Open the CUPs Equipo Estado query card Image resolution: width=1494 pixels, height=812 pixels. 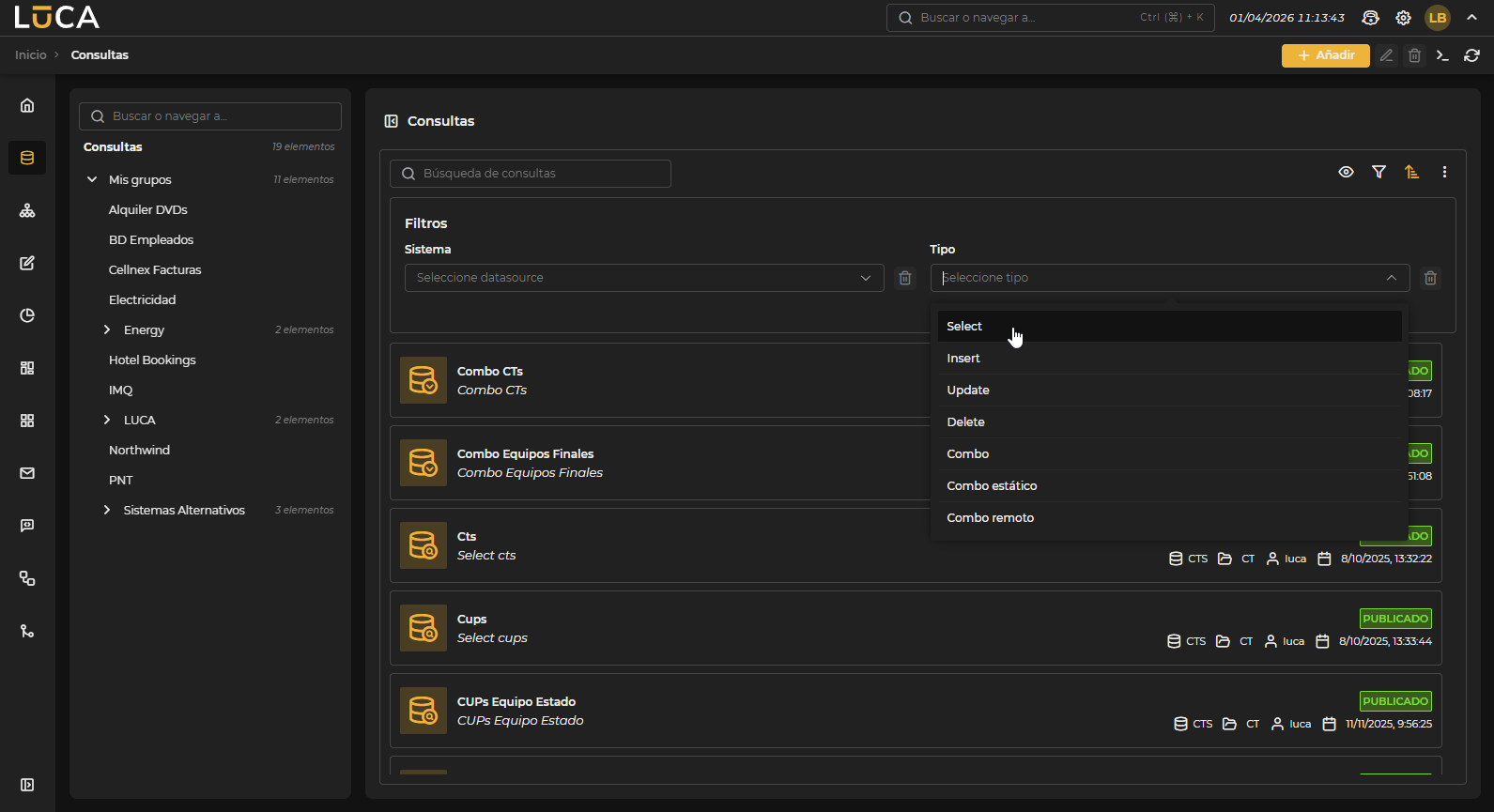(916, 711)
